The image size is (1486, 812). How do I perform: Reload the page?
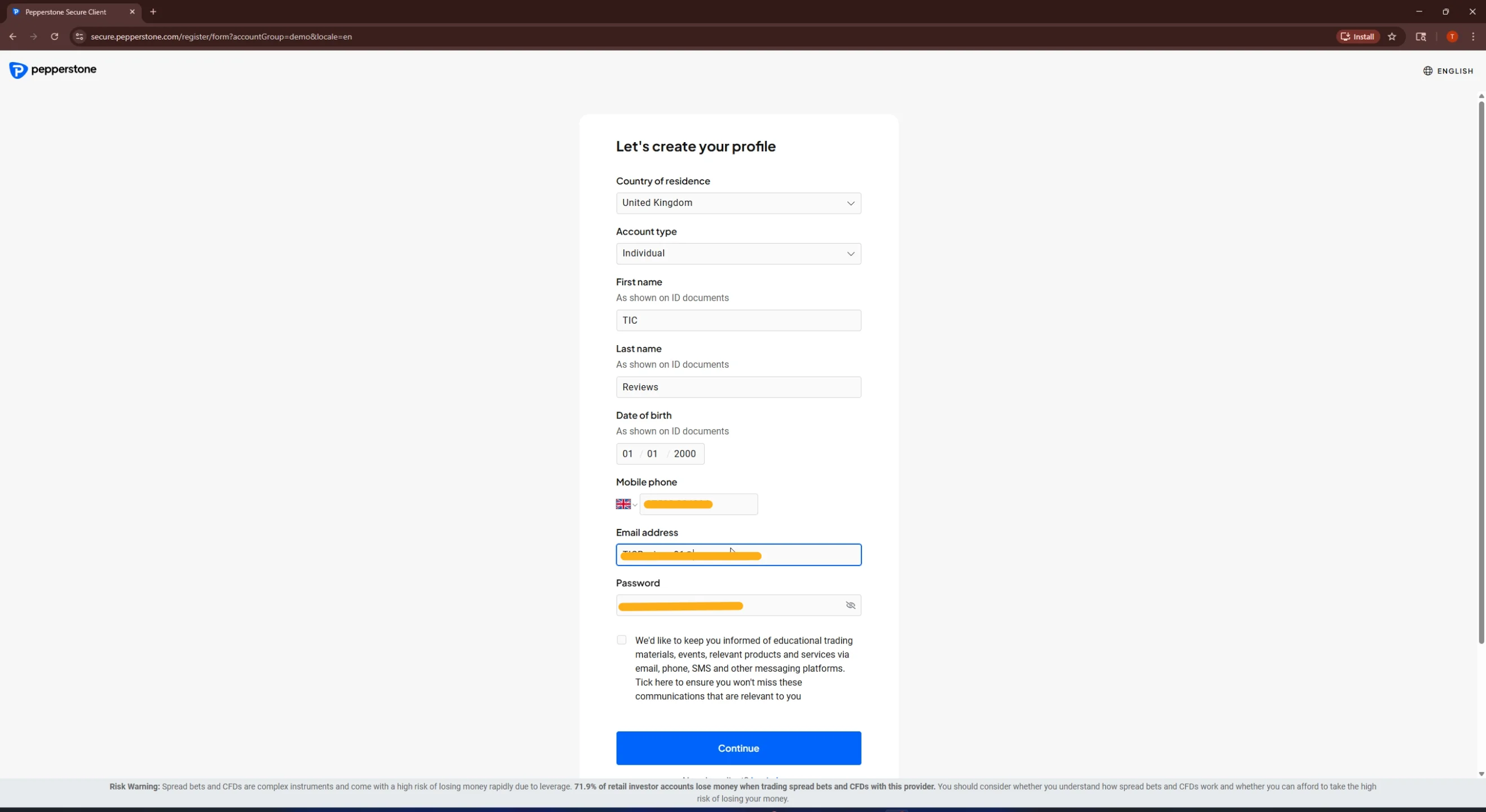54,36
